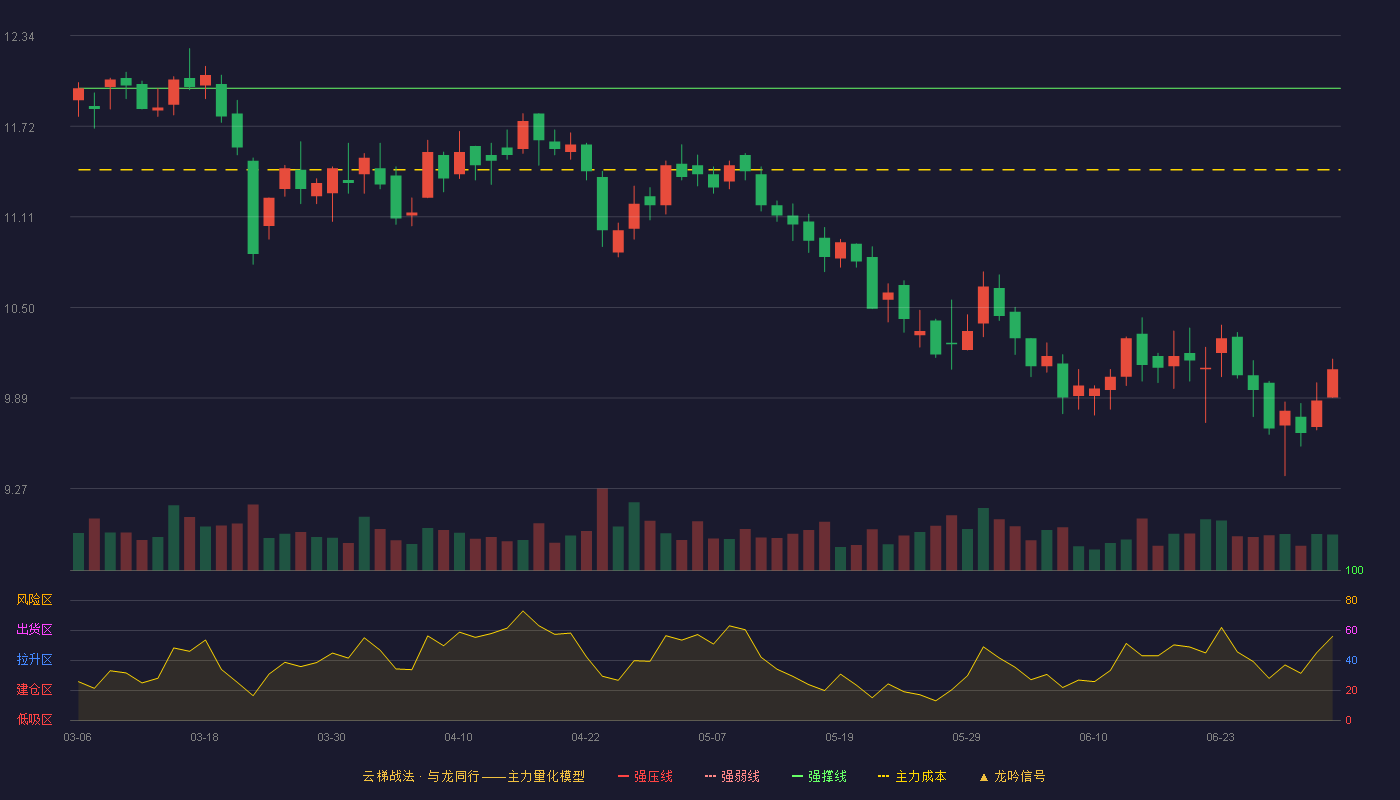Click the 12.34 price axis label

pos(19,37)
